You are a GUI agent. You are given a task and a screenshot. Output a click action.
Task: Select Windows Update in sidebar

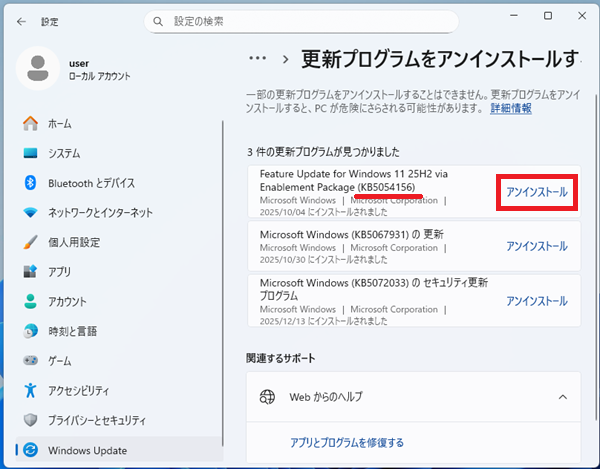point(87,450)
